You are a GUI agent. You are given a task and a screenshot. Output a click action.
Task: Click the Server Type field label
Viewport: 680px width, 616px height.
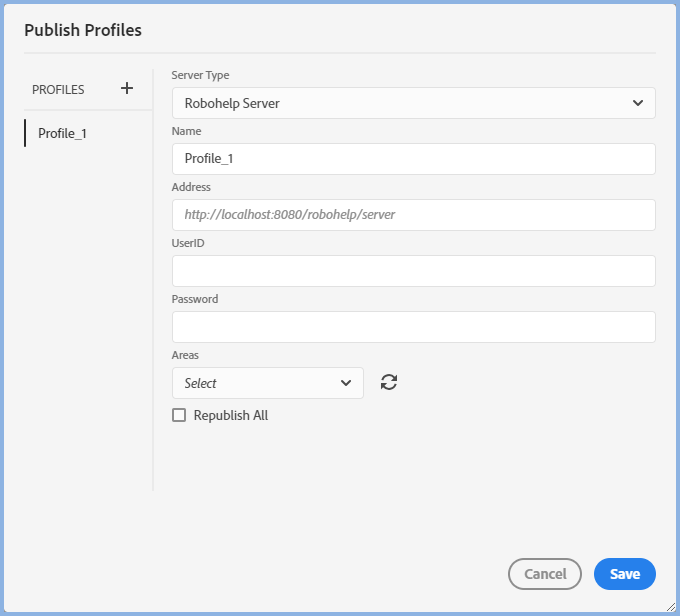coord(200,75)
